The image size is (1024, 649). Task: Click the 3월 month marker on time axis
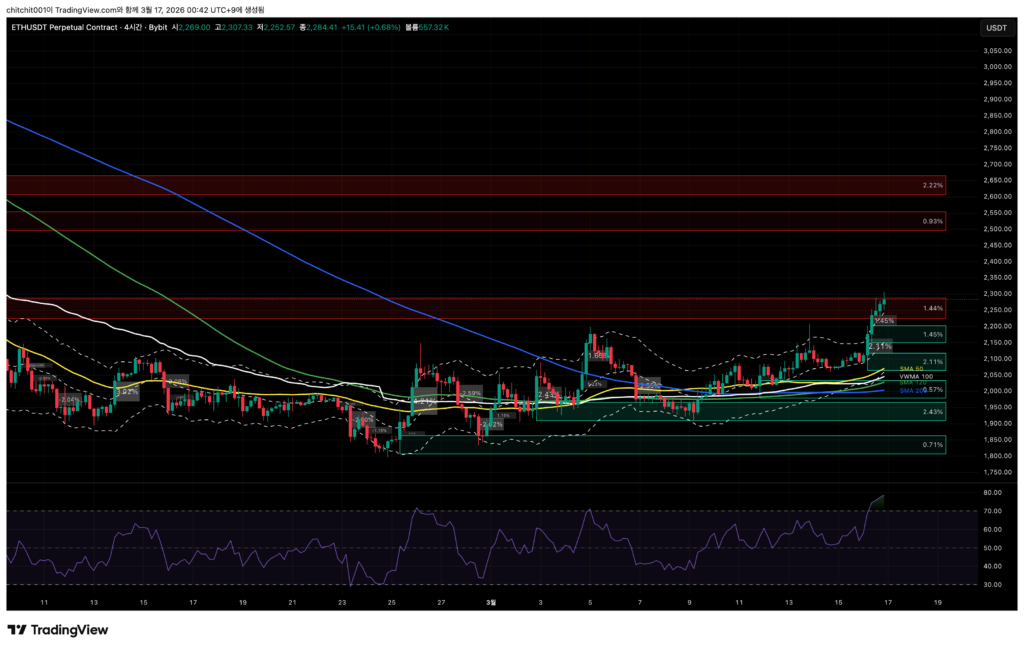490,603
